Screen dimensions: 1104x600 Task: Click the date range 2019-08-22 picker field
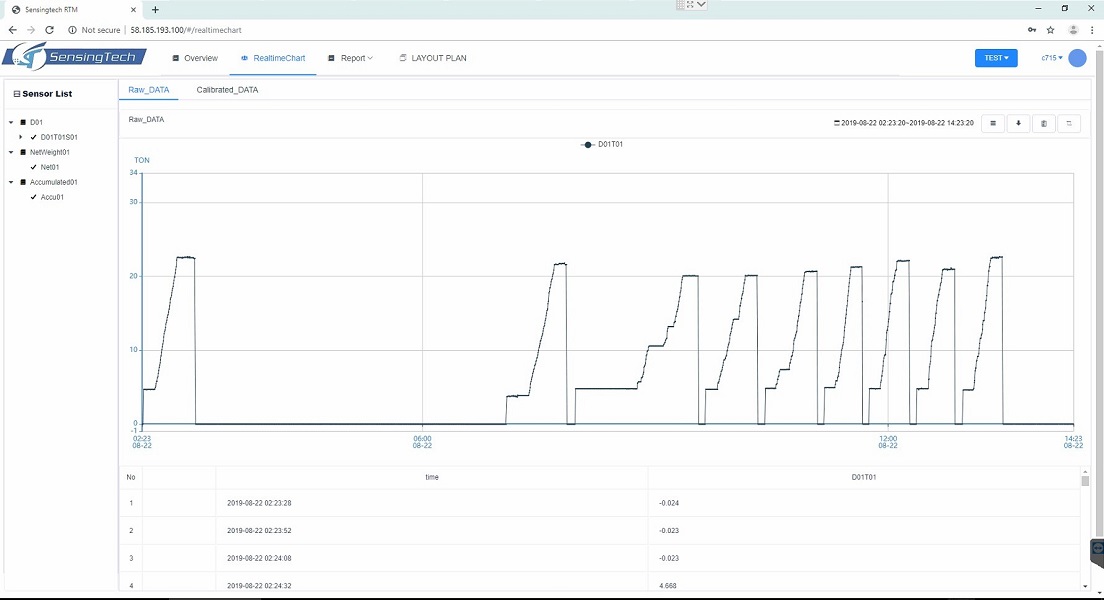point(904,123)
